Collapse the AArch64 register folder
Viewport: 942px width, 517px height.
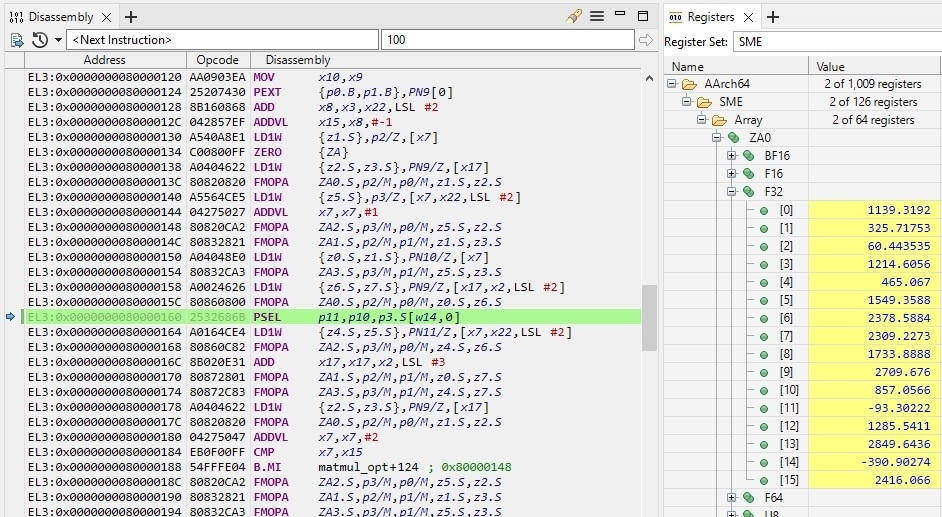pyautogui.click(x=673, y=84)
